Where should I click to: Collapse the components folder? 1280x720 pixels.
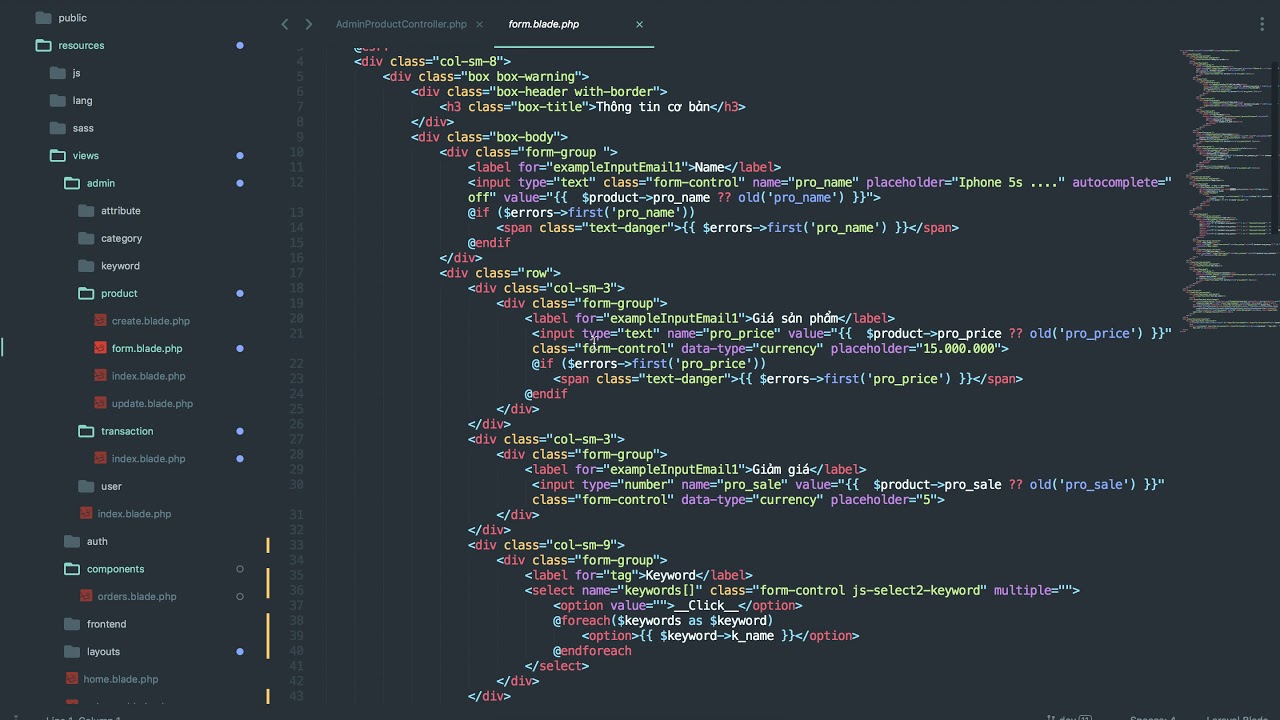(x=71, y=569)
